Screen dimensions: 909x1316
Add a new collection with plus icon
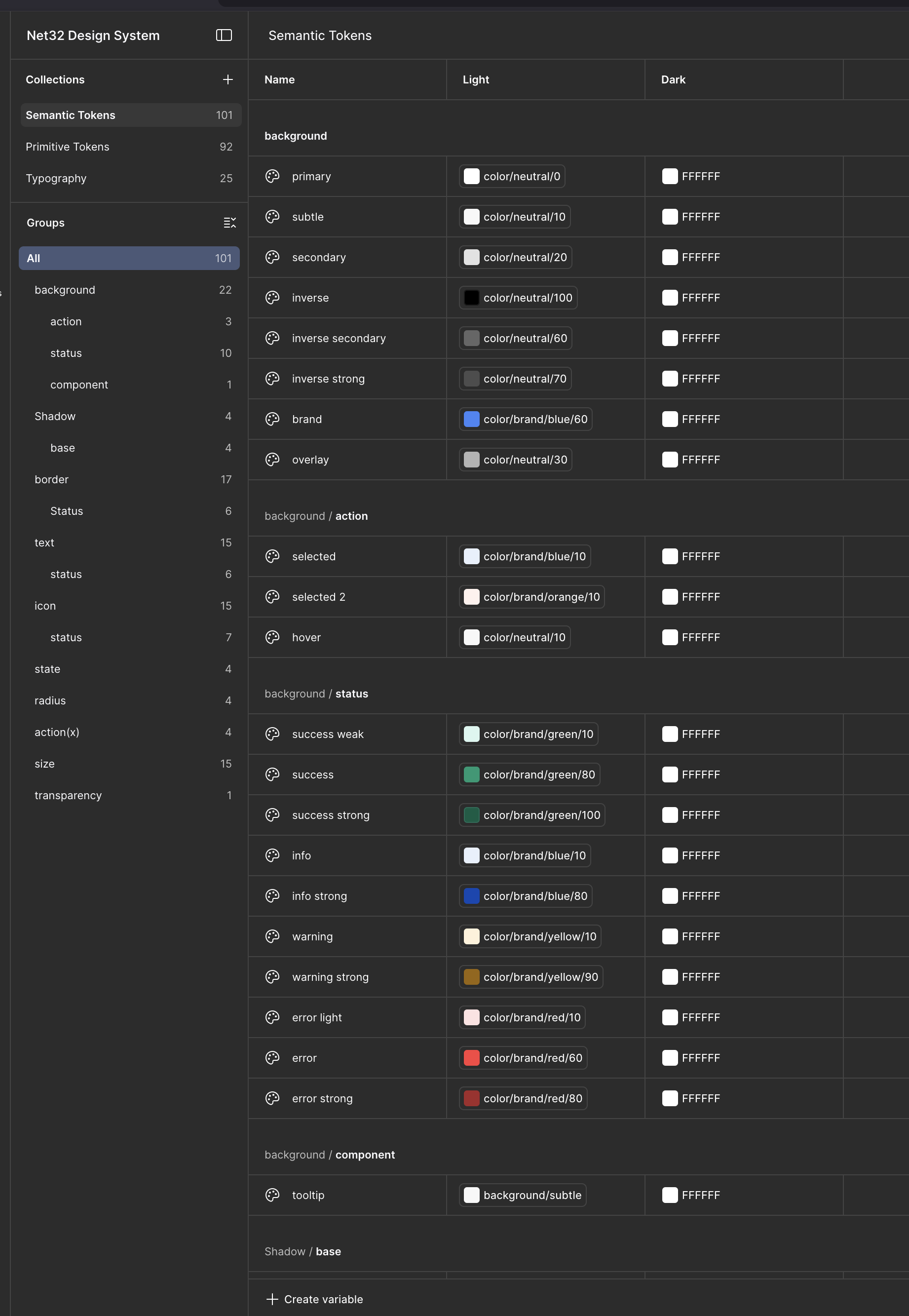228,80
